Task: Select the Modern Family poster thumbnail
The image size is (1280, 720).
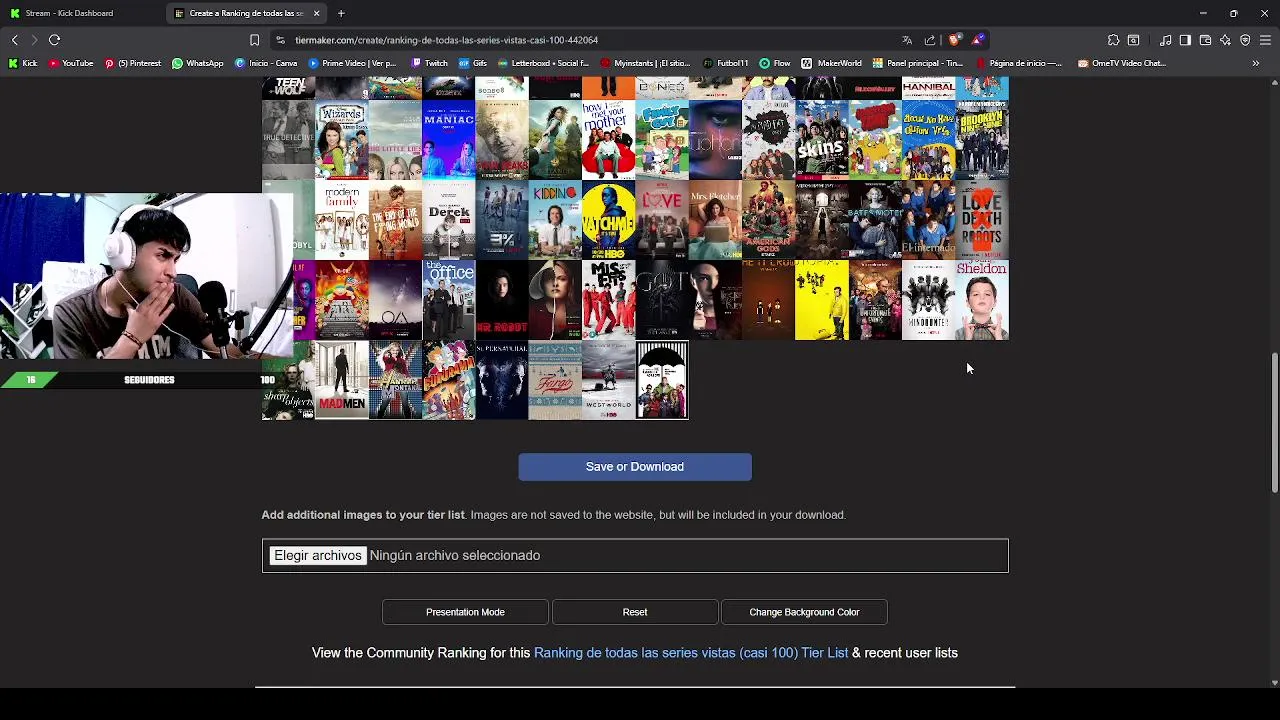Action: coord(342,220)
